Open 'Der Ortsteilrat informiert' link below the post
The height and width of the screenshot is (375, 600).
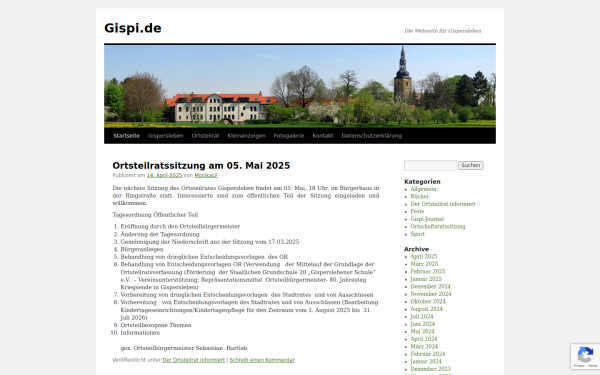pos(194,360)
